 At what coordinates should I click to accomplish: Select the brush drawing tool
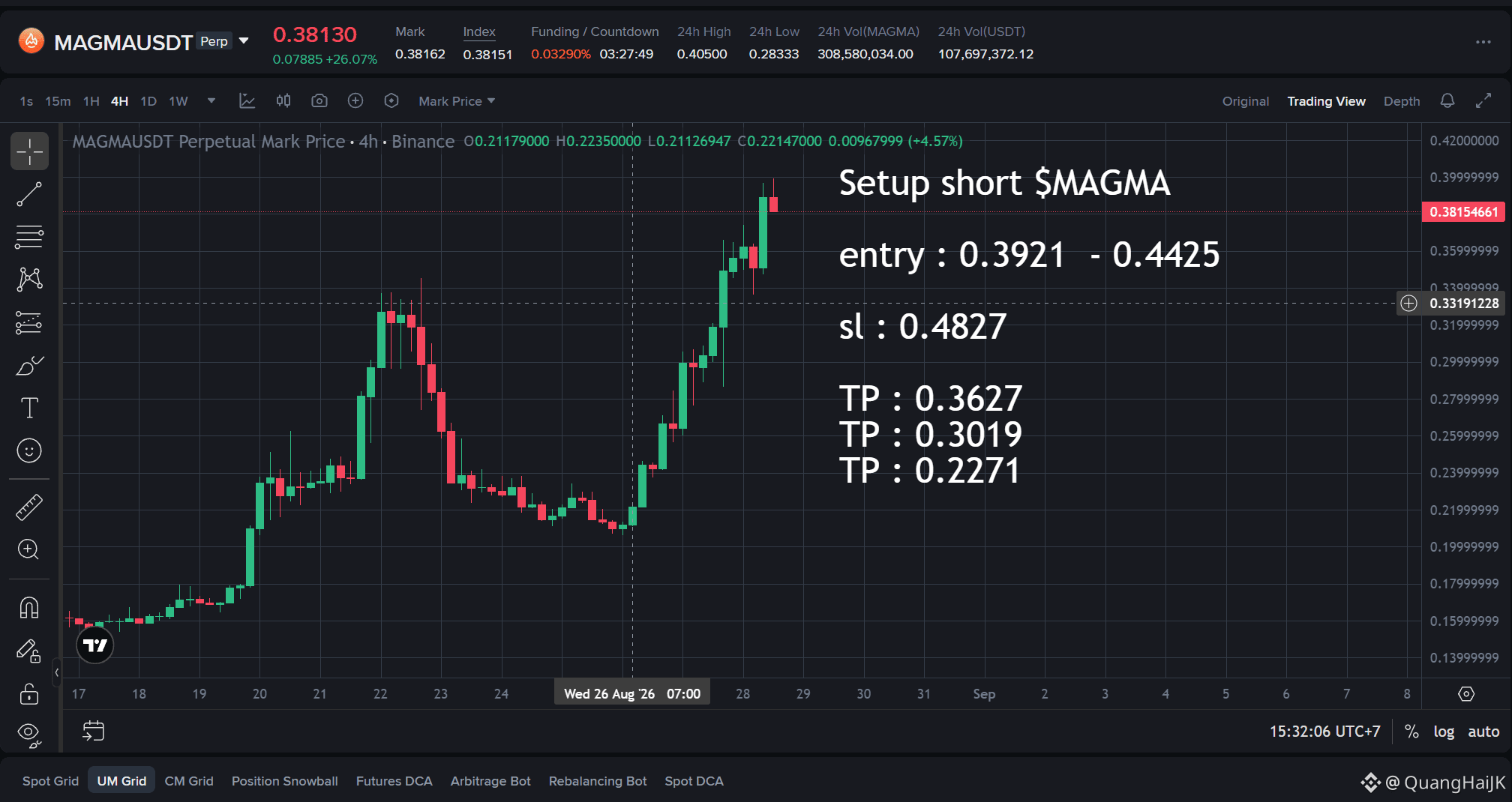point(29,366)
